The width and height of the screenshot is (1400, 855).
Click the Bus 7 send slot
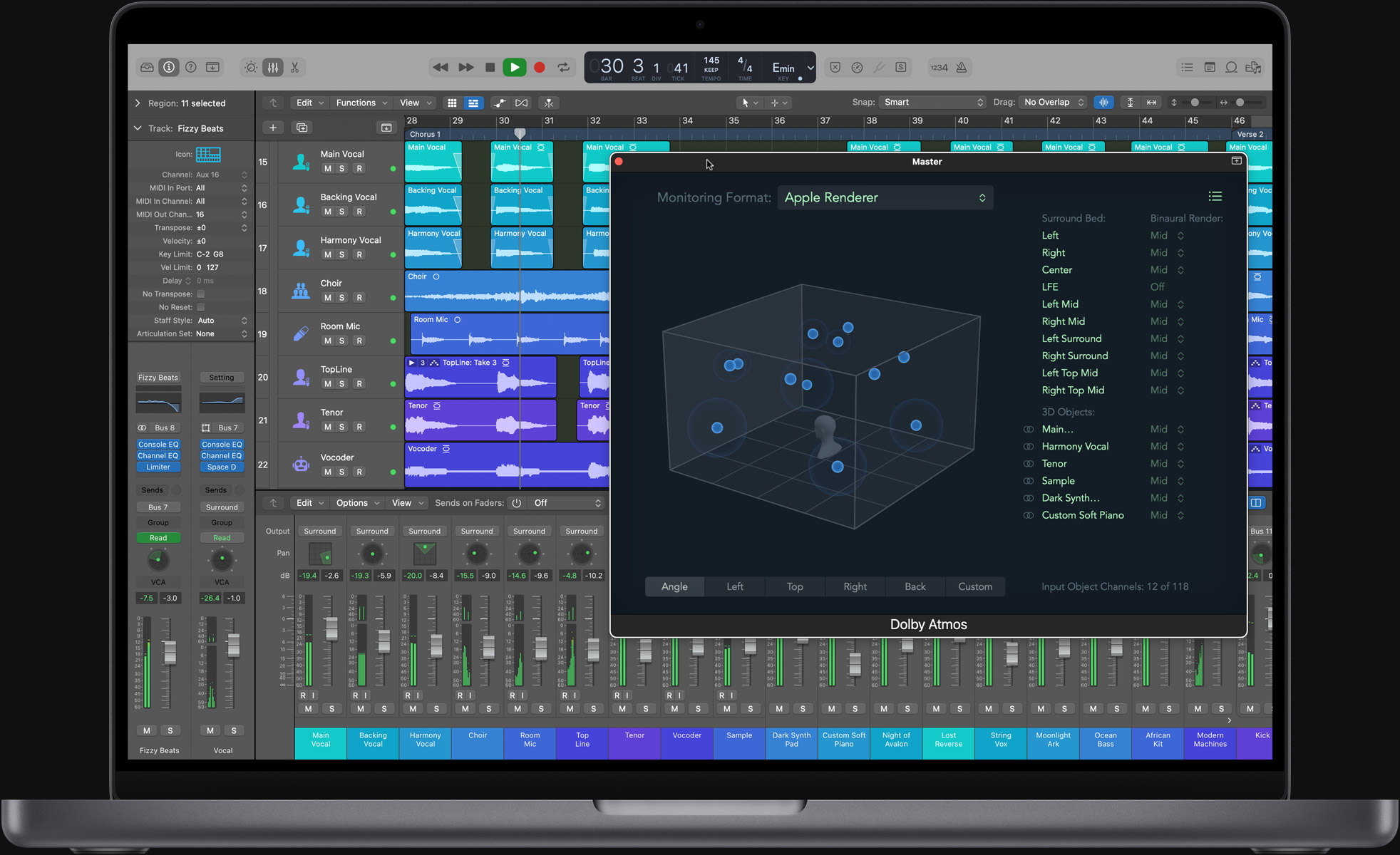158,507
